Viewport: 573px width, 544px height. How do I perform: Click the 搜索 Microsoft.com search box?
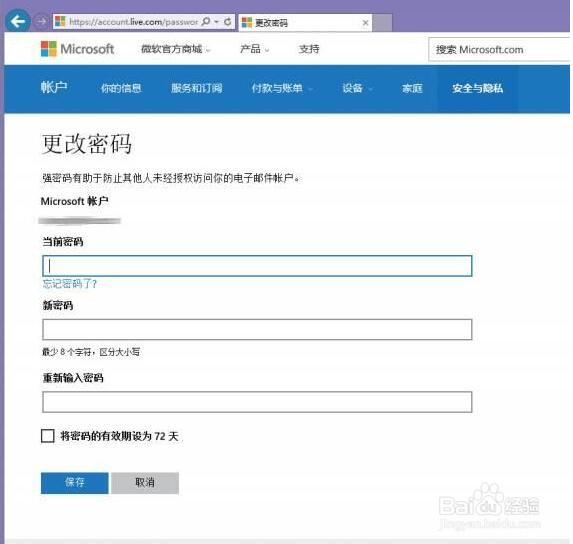coord(499,49)
